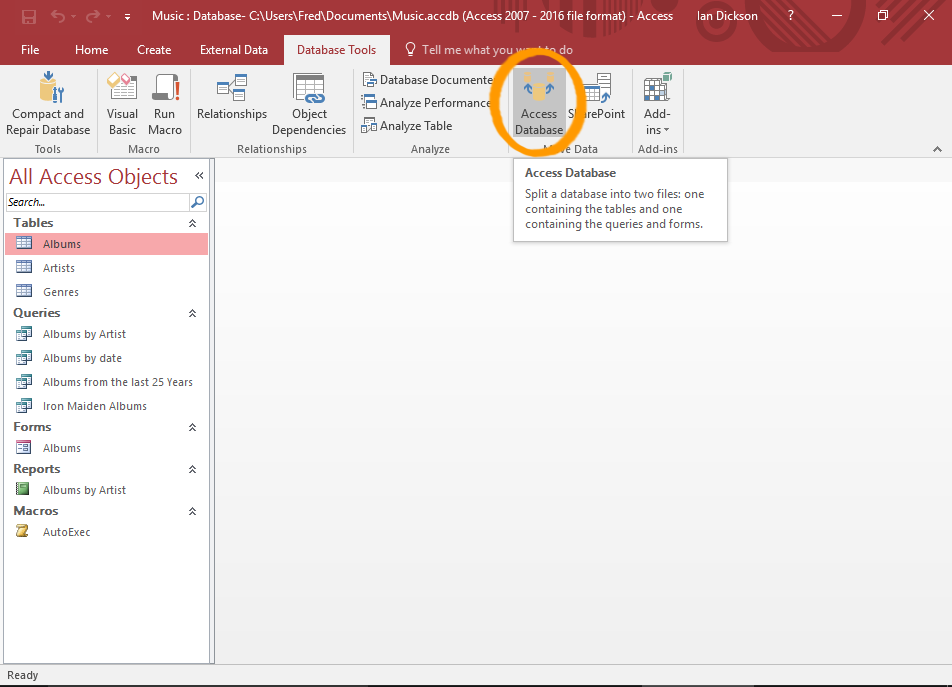Click the navigation pane Search box
This screenshot has height=687, width=952.
98,202
